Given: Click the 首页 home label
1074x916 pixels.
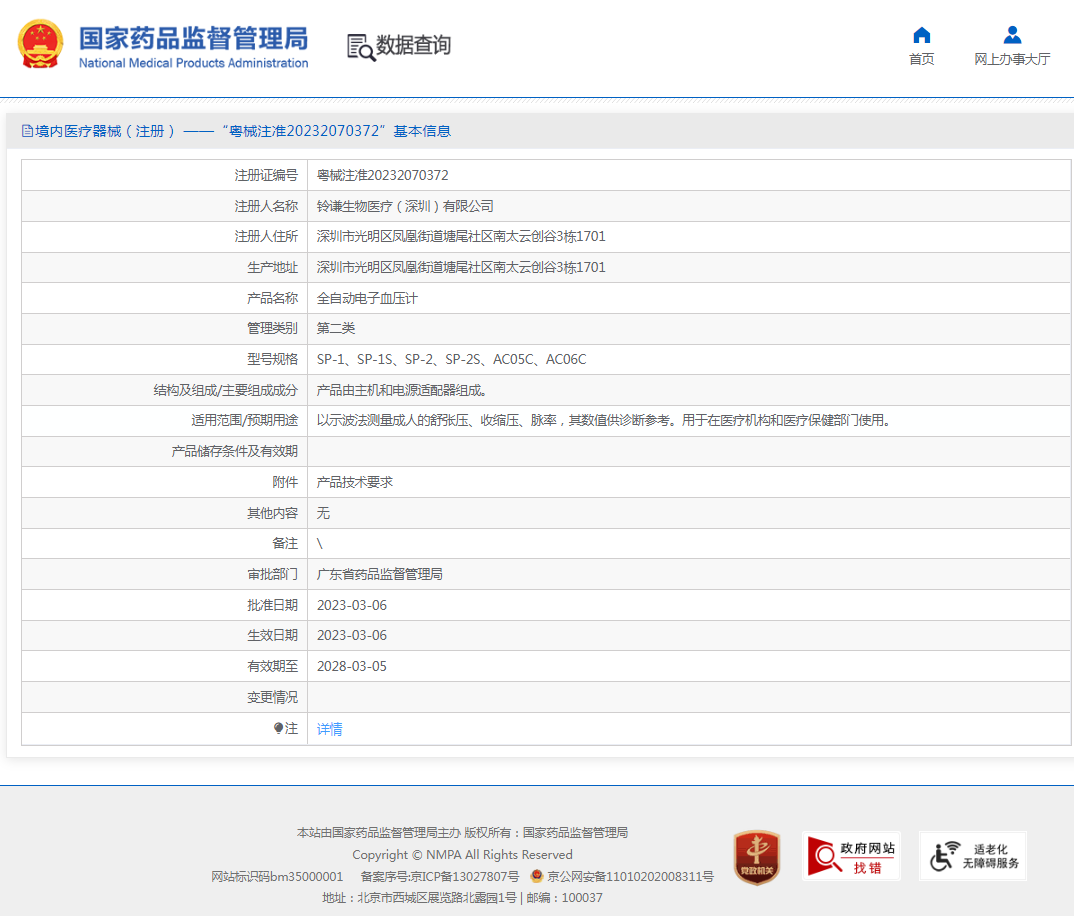Looking at the screenshot, I should click(x=921, y=60).
